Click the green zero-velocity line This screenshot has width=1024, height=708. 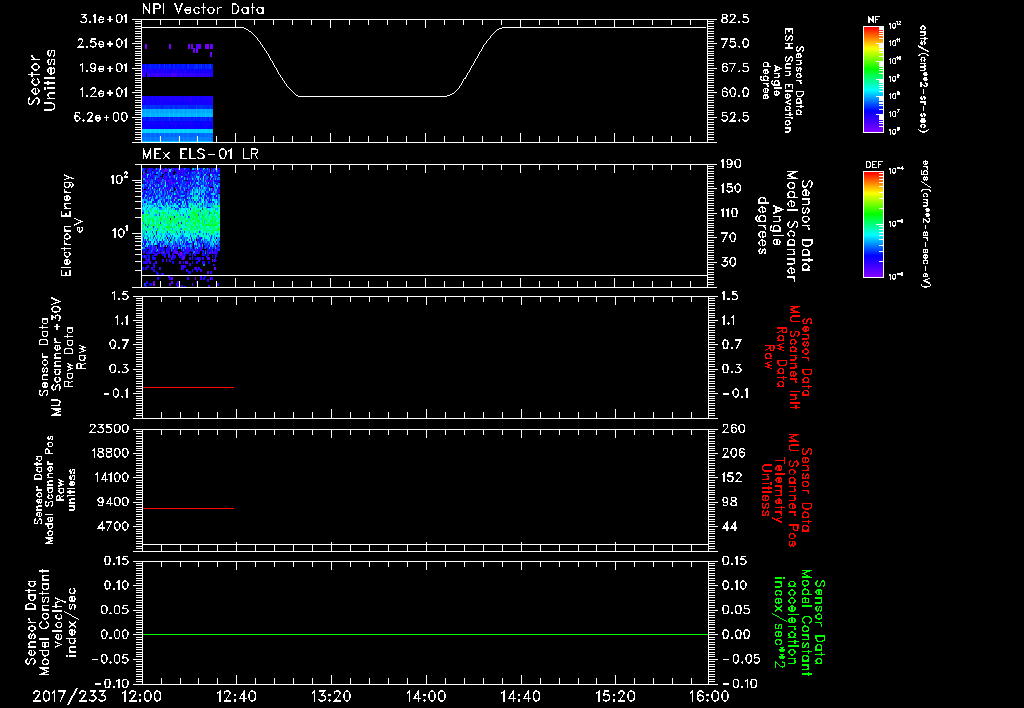tap(425, 634)
